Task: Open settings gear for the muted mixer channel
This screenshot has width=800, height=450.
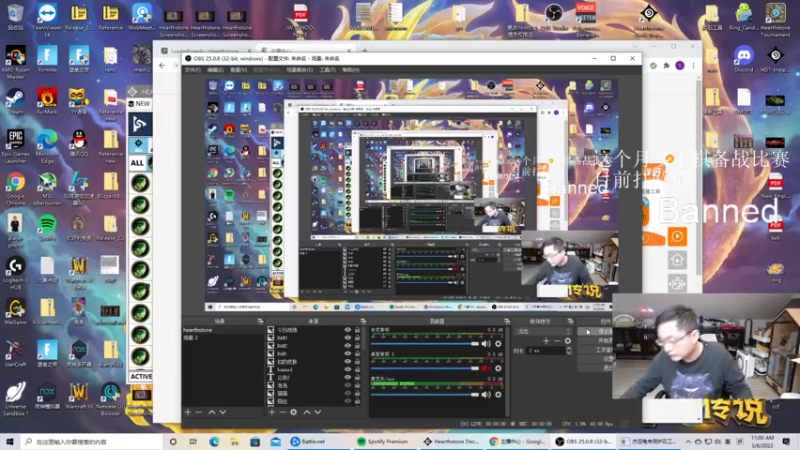Action: pyautogui.click(x=498, y=368)
